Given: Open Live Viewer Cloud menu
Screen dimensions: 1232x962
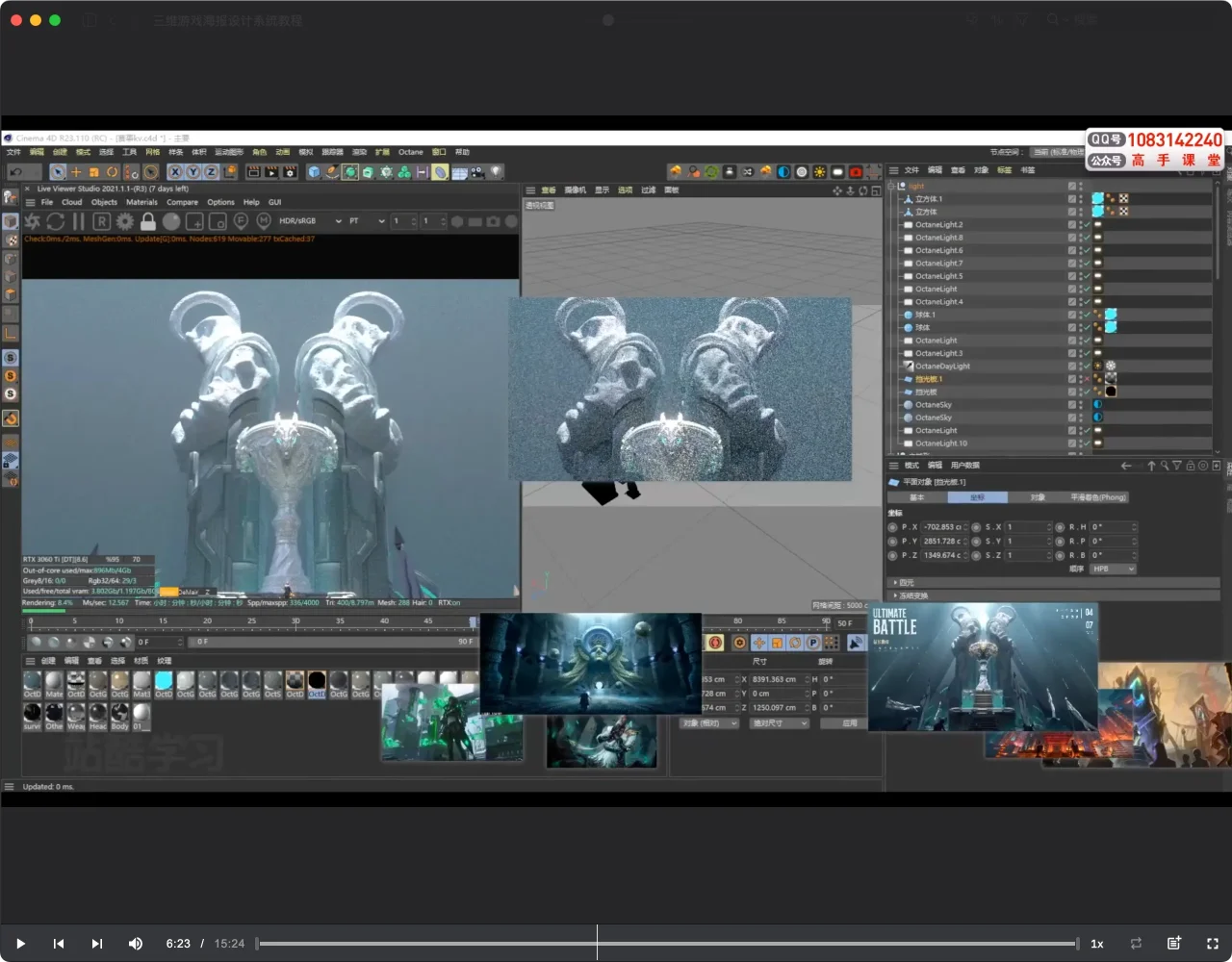Looking at the screenshot, I should click(x=72, y=202).
